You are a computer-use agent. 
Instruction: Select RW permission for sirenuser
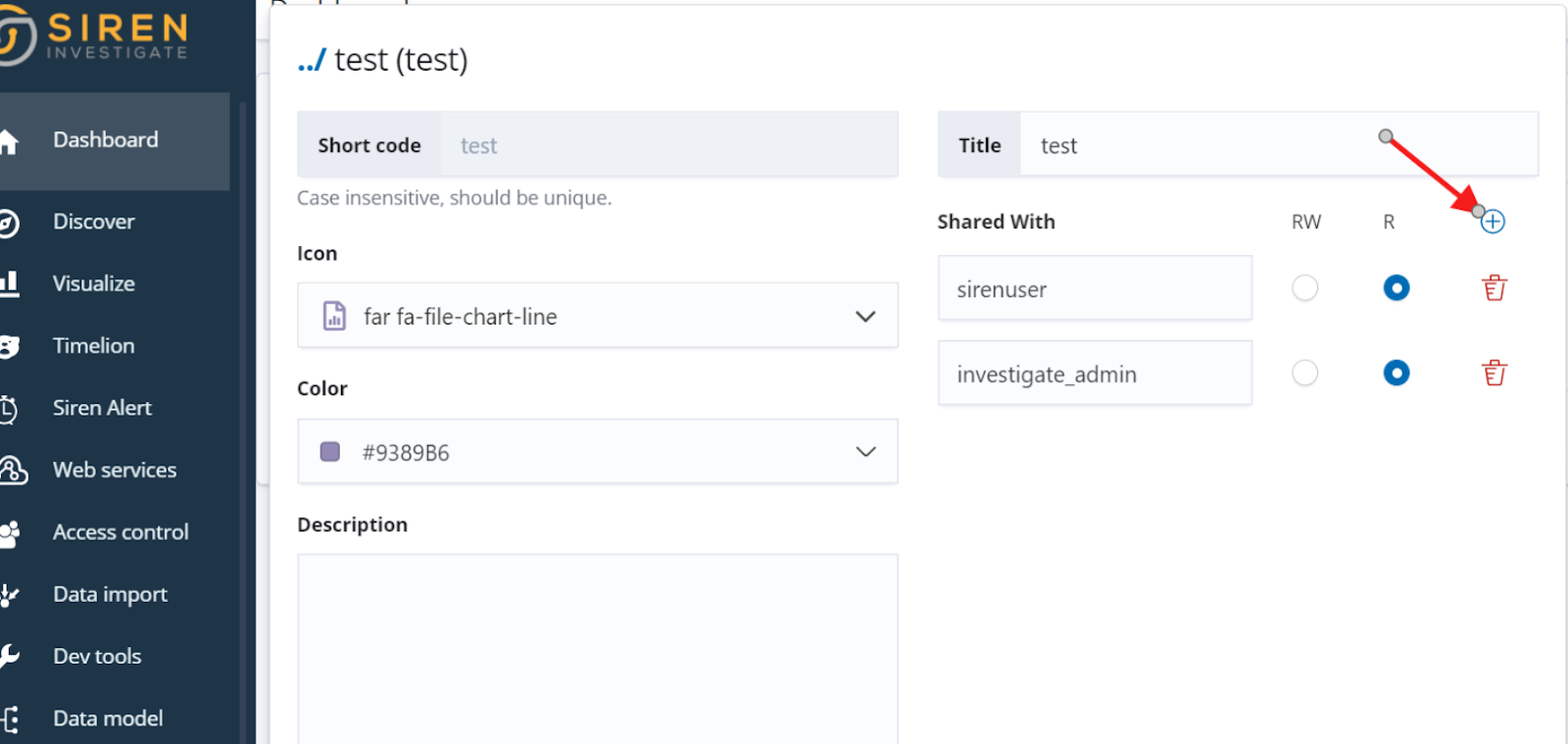pyautogui.click(x=1304, y=288)
